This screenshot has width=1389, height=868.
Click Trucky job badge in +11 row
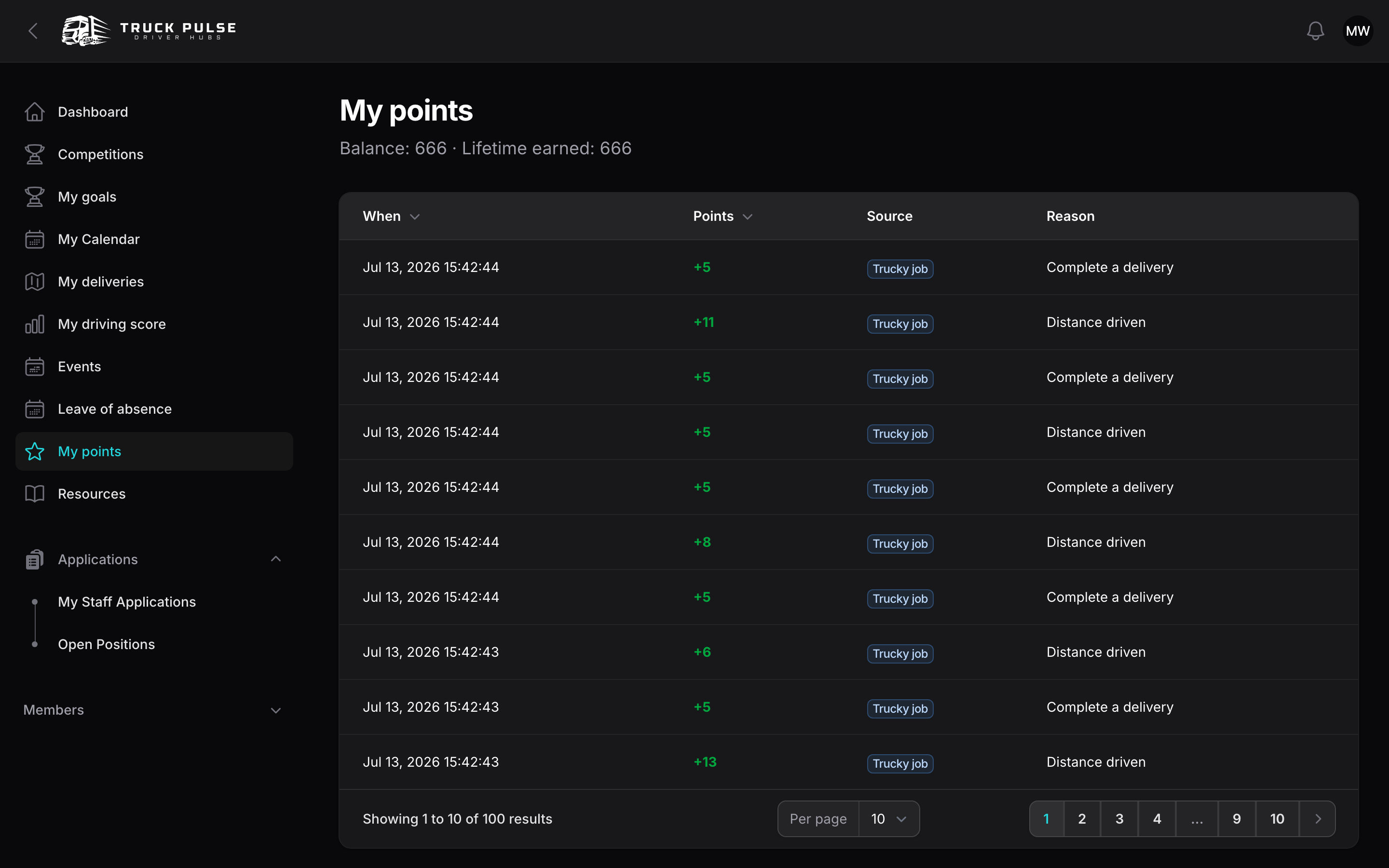coord(900,324)
